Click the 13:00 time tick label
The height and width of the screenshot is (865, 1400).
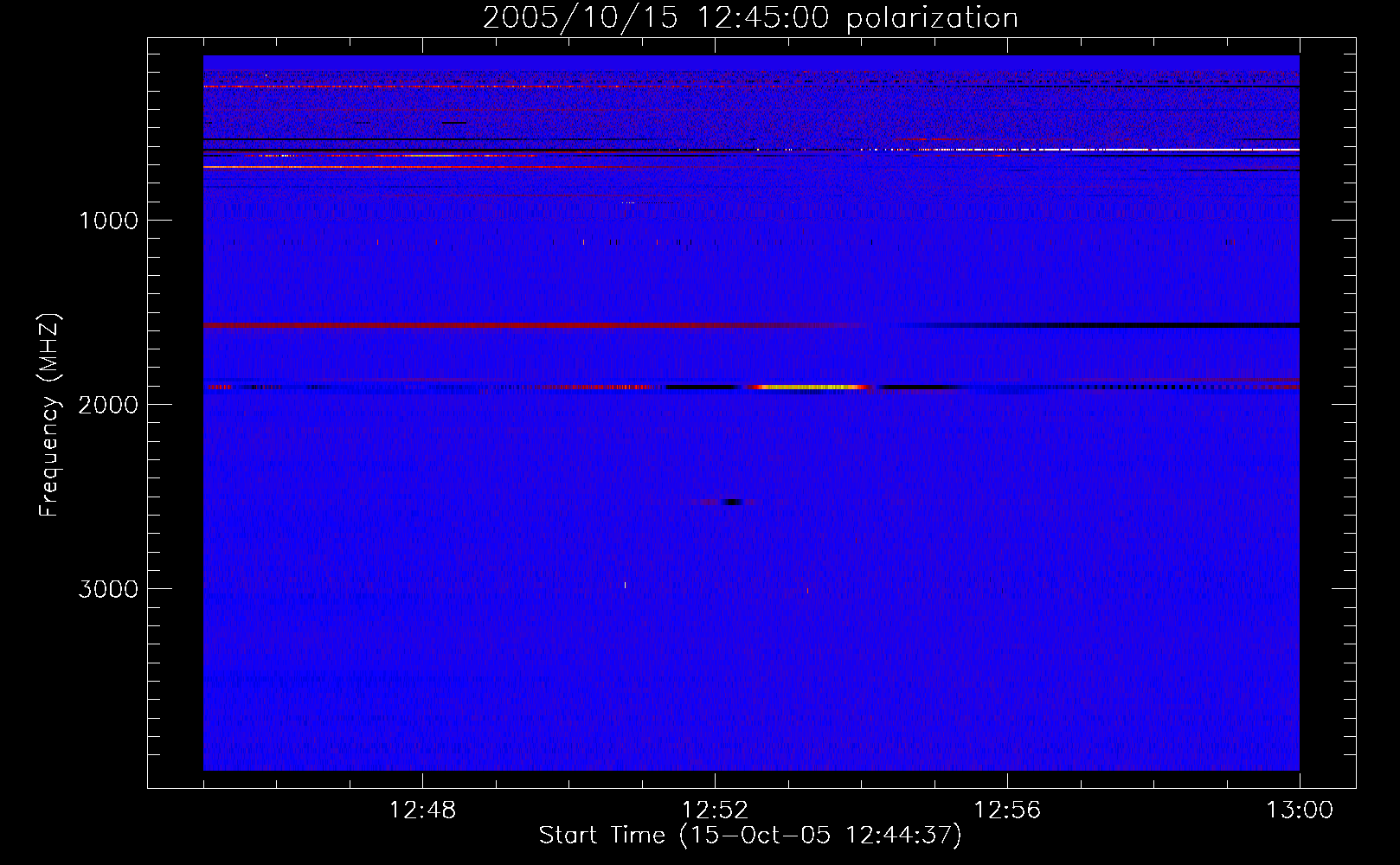click(x=1300, y=811)
